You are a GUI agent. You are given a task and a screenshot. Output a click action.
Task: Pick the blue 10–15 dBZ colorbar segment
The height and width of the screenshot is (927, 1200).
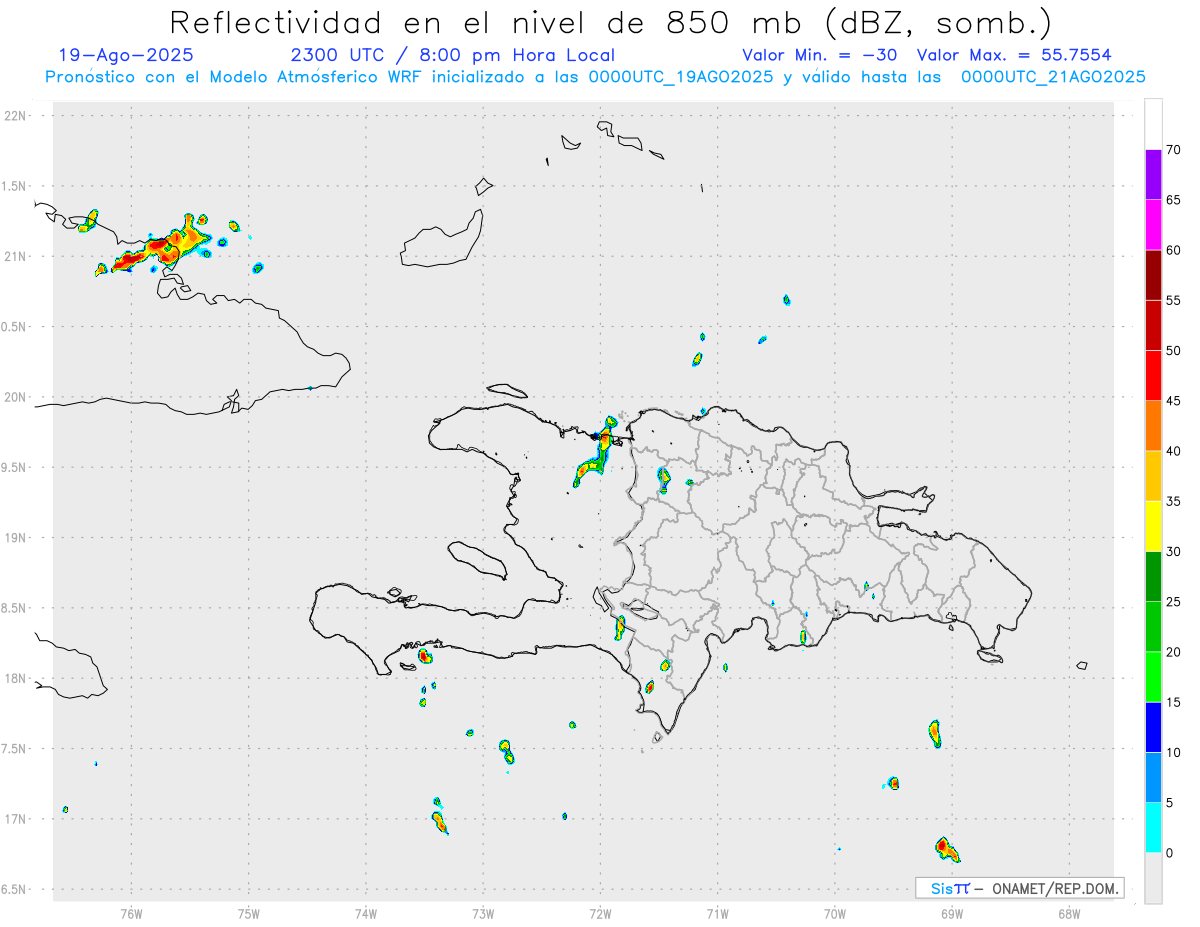click(1153, 727)
